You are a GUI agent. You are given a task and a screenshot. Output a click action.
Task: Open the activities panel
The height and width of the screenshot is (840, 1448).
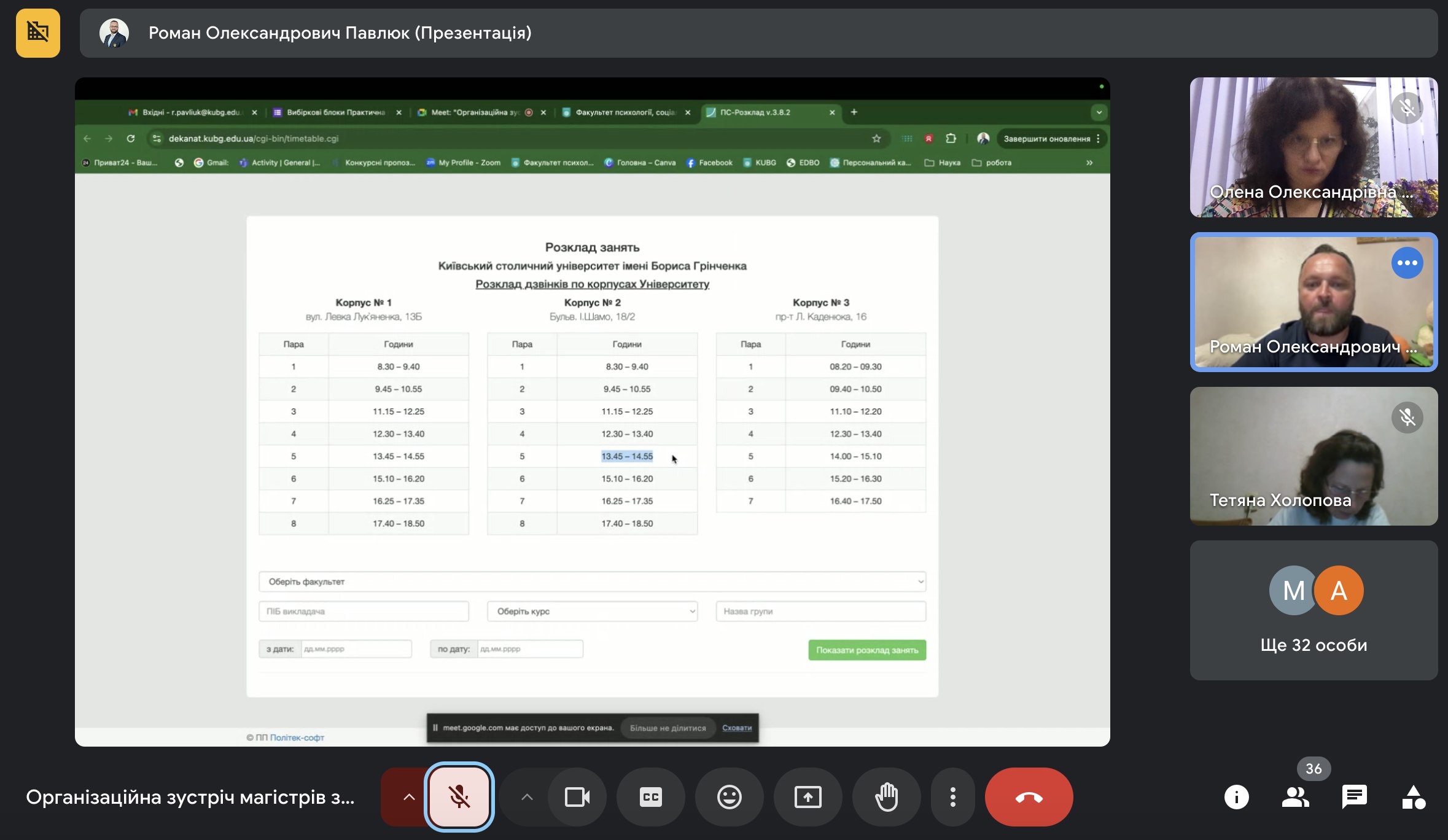[x=1413, y=797]
